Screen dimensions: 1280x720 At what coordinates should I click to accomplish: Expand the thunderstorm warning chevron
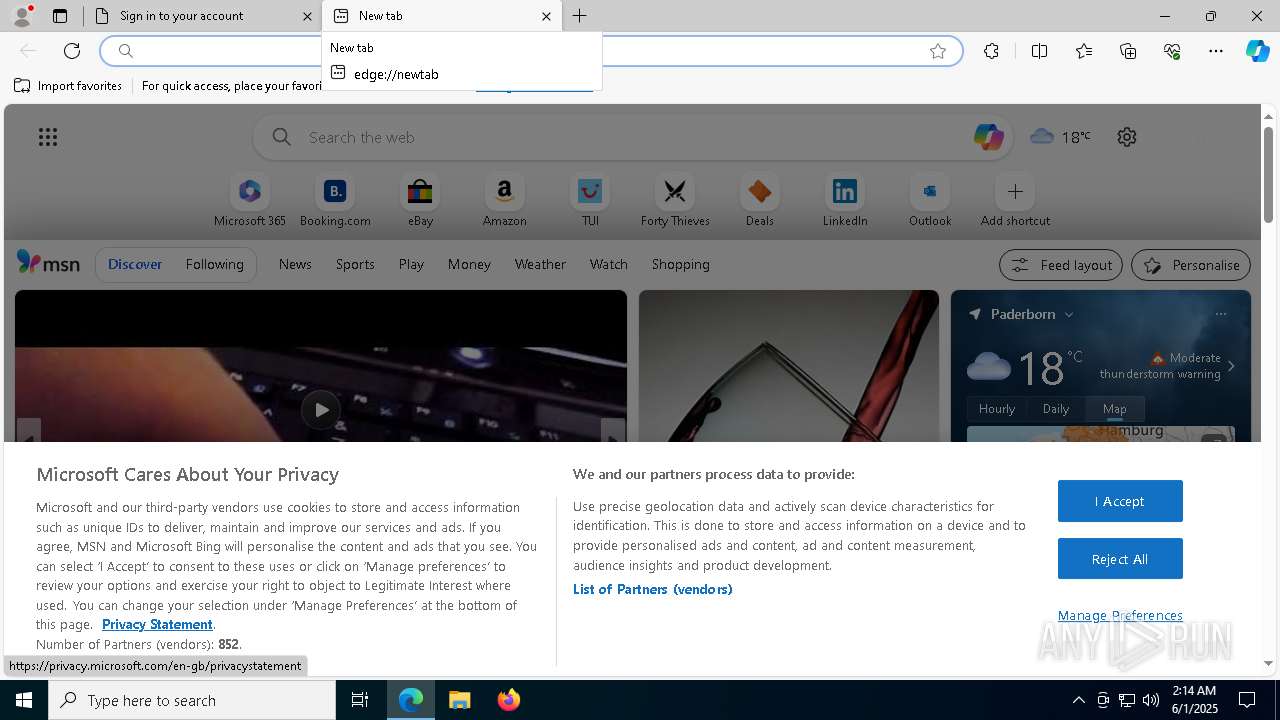tap(1231, 366)
